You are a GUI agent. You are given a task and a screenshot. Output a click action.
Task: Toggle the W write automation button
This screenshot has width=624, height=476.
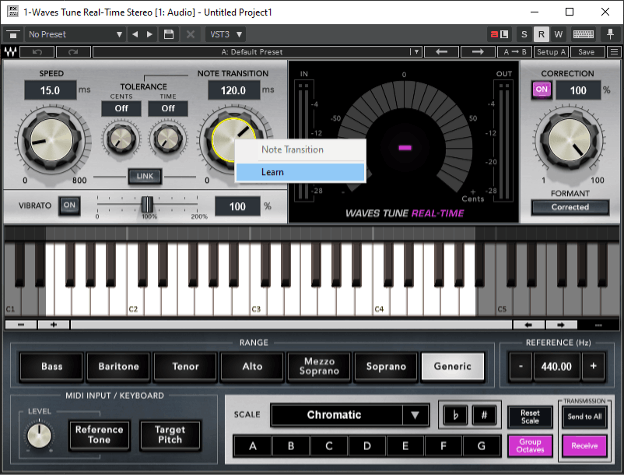pyautogui.click(x=558, y=35)
